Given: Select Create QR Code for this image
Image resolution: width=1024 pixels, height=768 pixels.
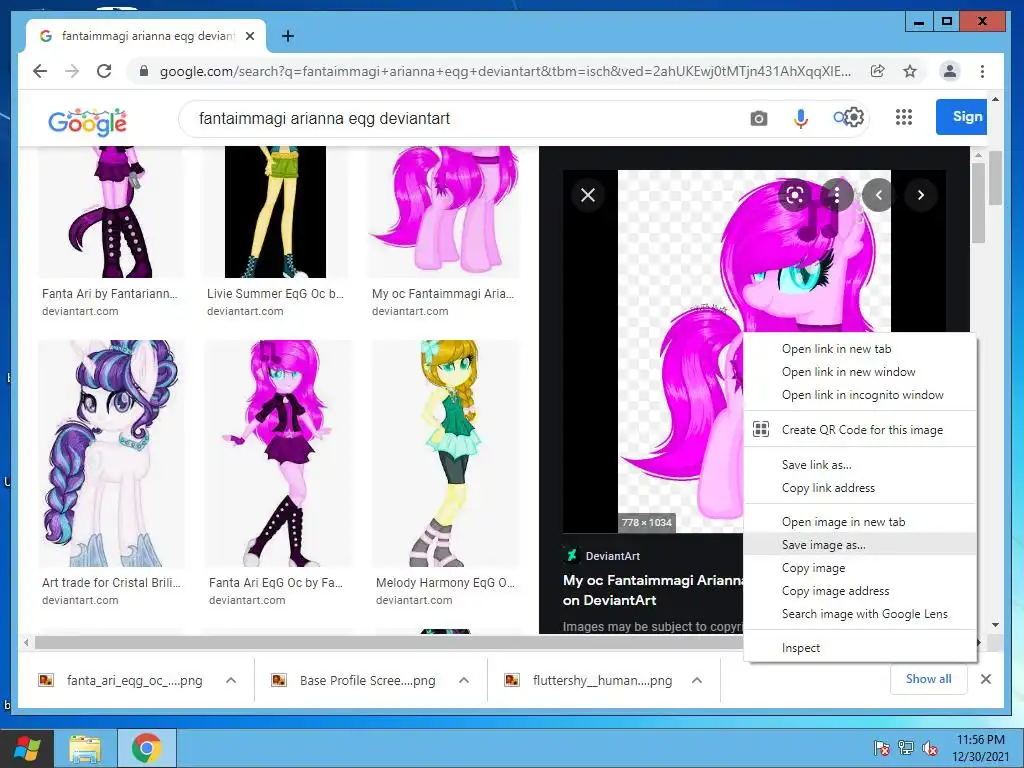Looking at the screenshot, I should (860, 430).
